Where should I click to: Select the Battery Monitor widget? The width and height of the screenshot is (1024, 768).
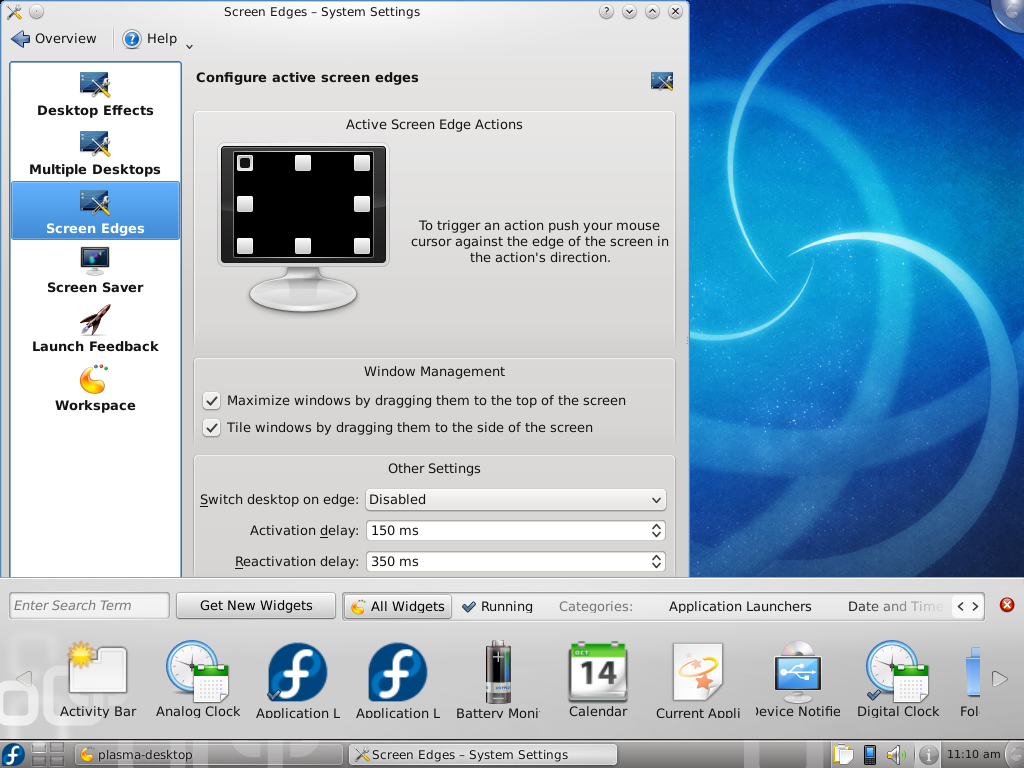tap(498, 679)
